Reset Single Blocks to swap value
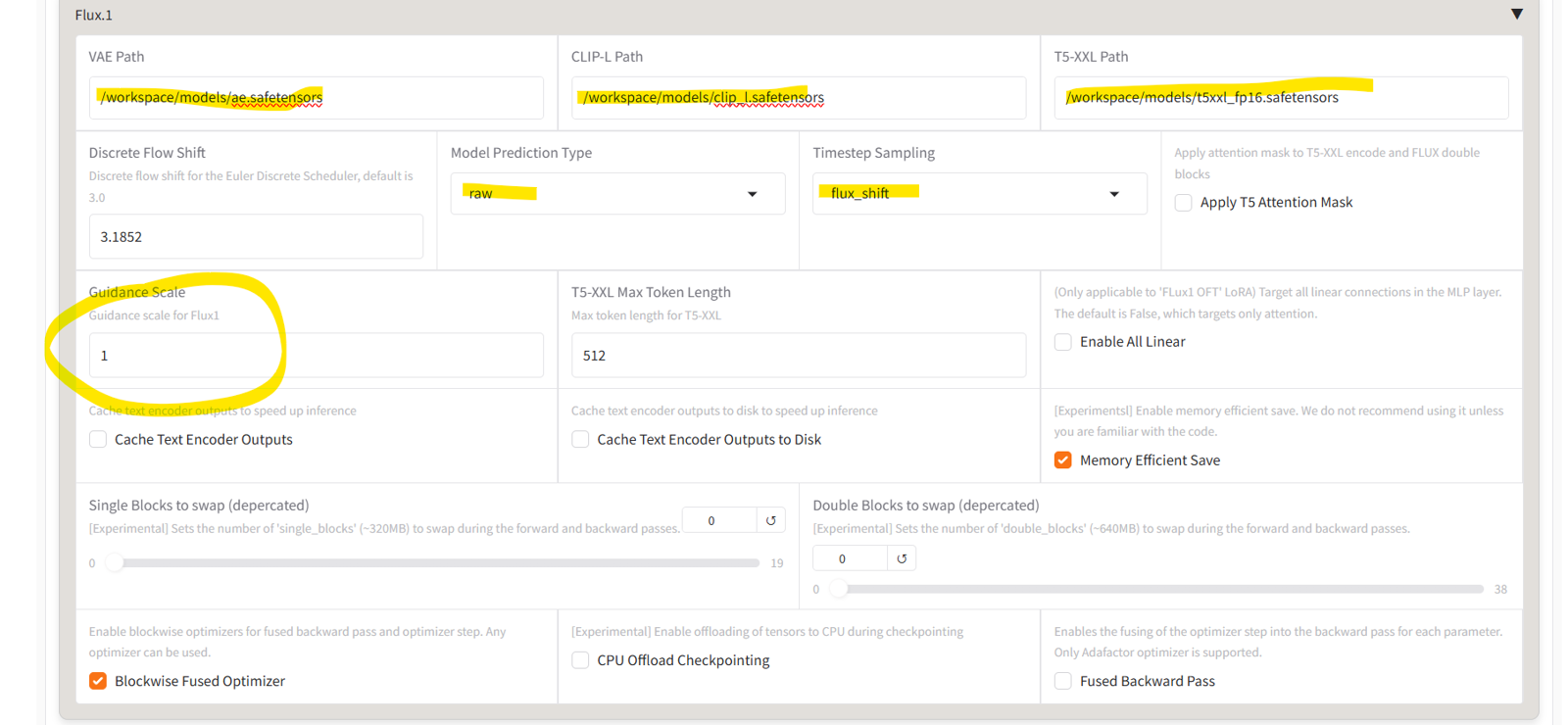The height and width of the screenshot is (725, 1568). click(x=771, y=520)
